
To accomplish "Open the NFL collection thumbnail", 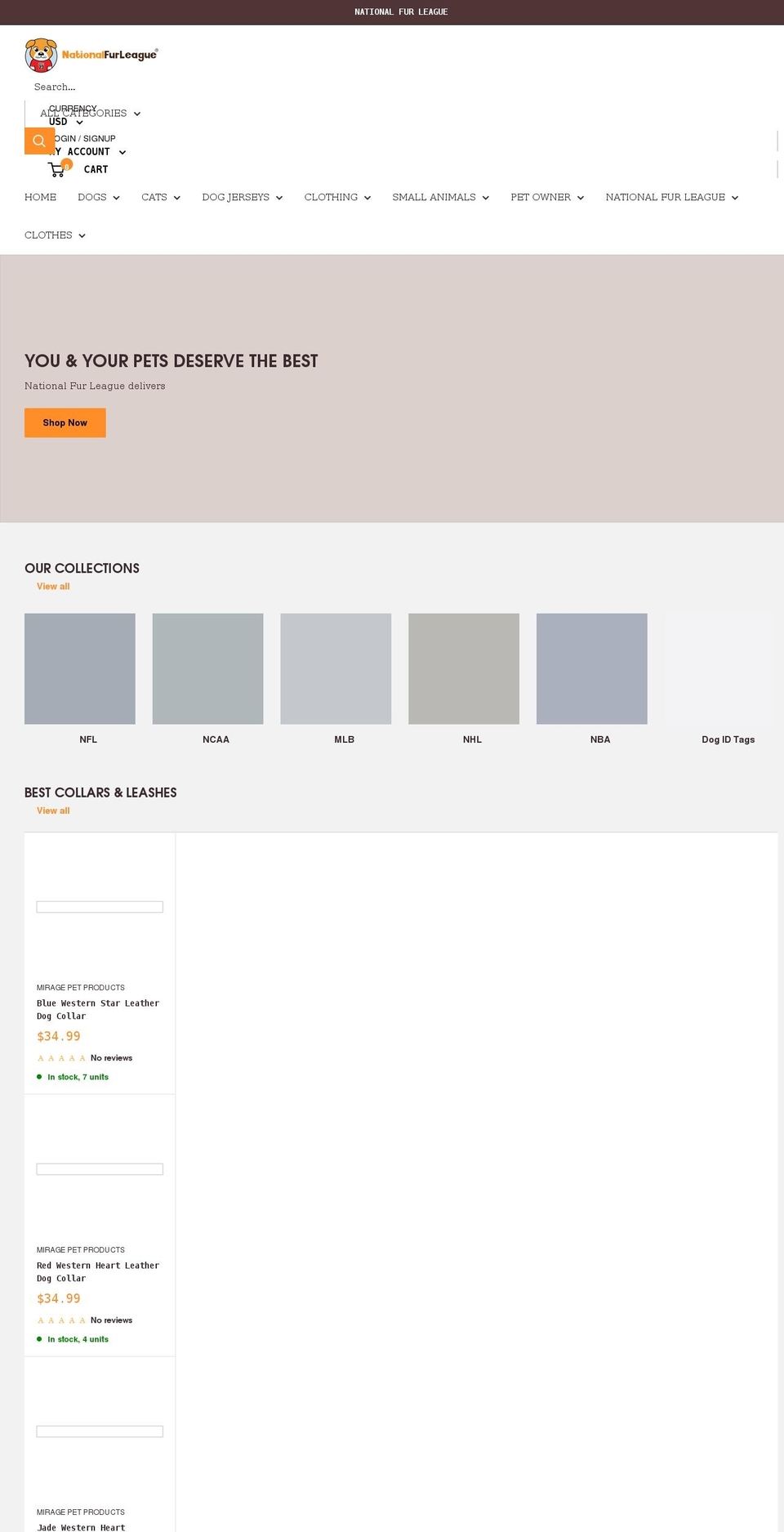I will pyautogui.click(x=80, y=668).
